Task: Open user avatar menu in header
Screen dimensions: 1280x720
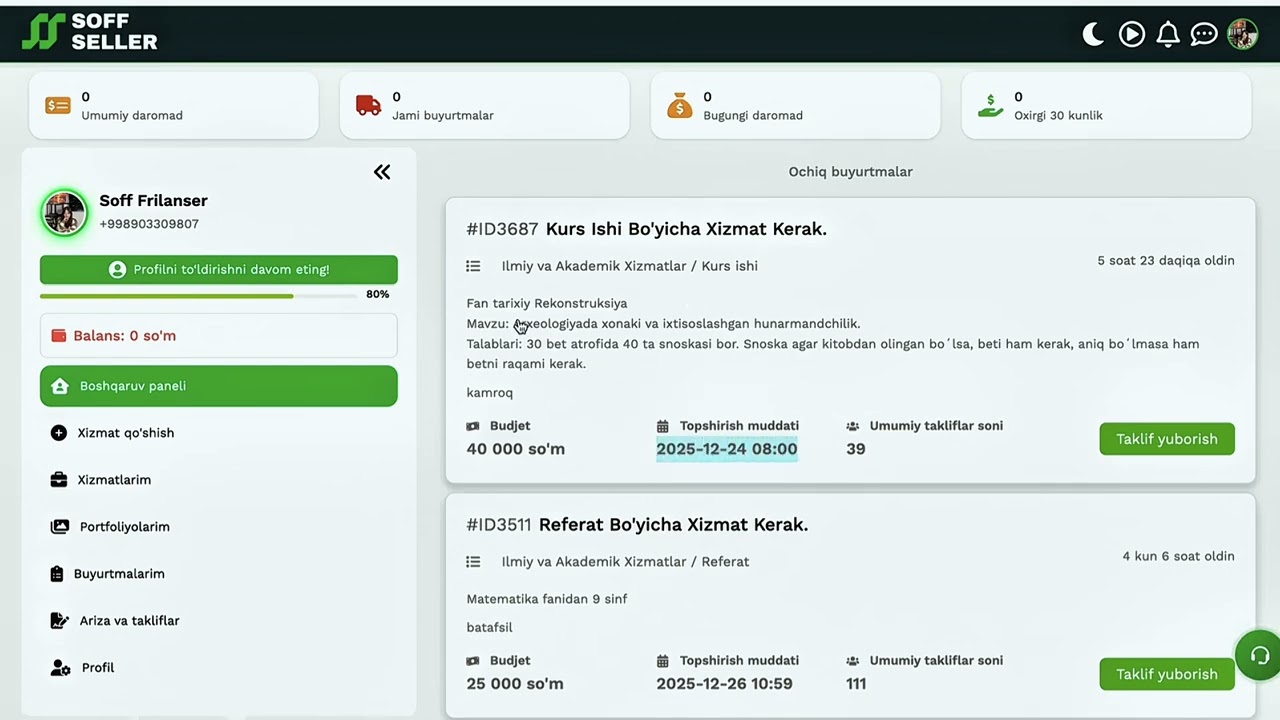Action: point(1242,35)
